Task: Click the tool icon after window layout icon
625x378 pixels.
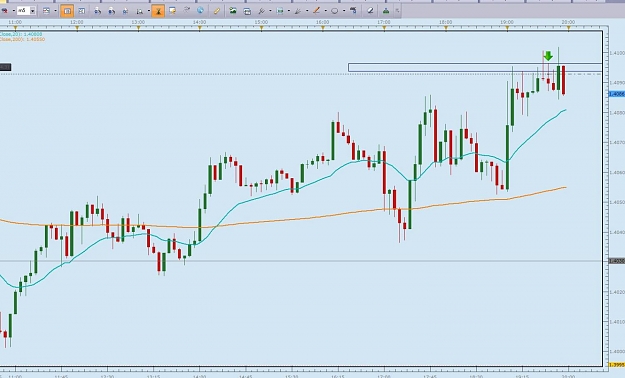Action: pyautogui.click(x=261, y=11)
